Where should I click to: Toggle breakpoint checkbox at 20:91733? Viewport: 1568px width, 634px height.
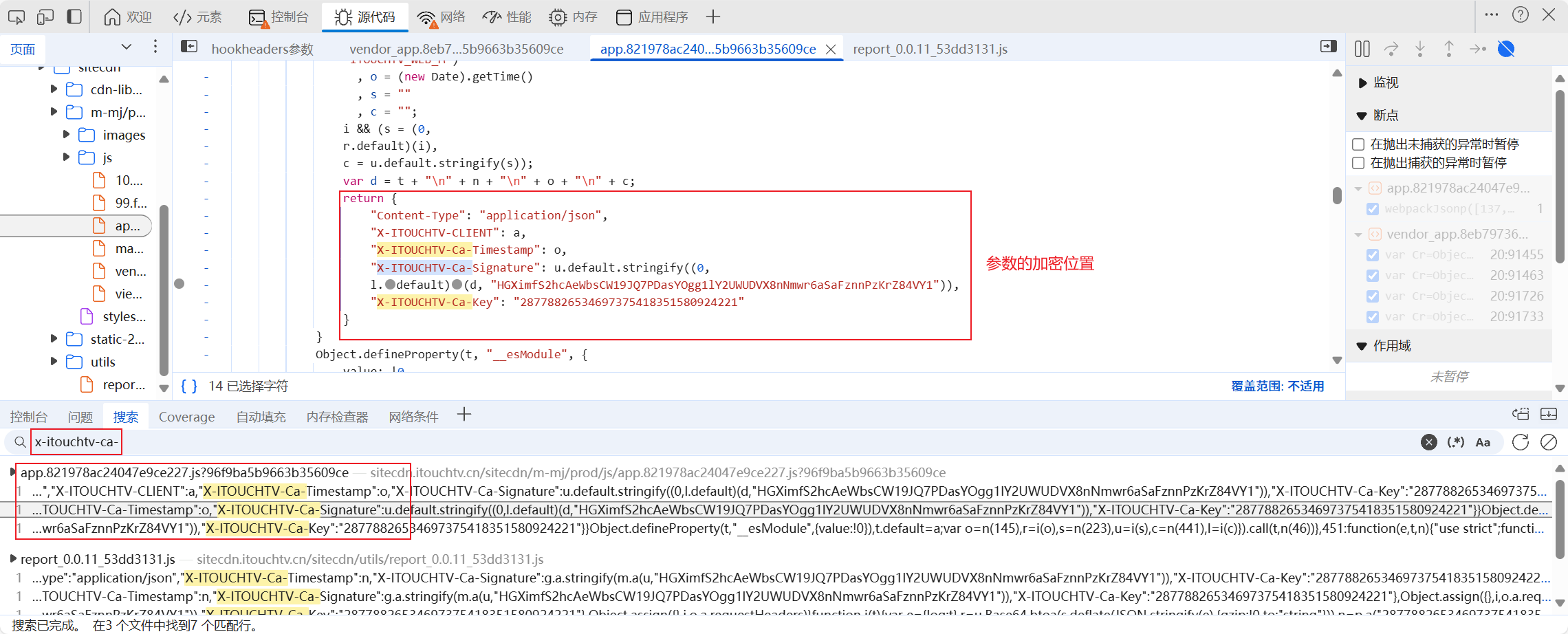tap(1373, 317)
